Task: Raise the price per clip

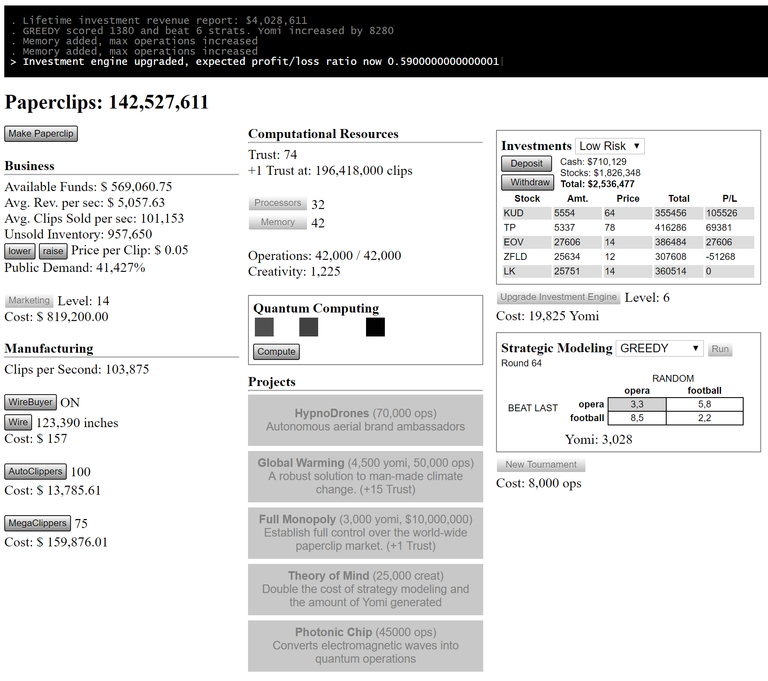Action: point(53,251)
